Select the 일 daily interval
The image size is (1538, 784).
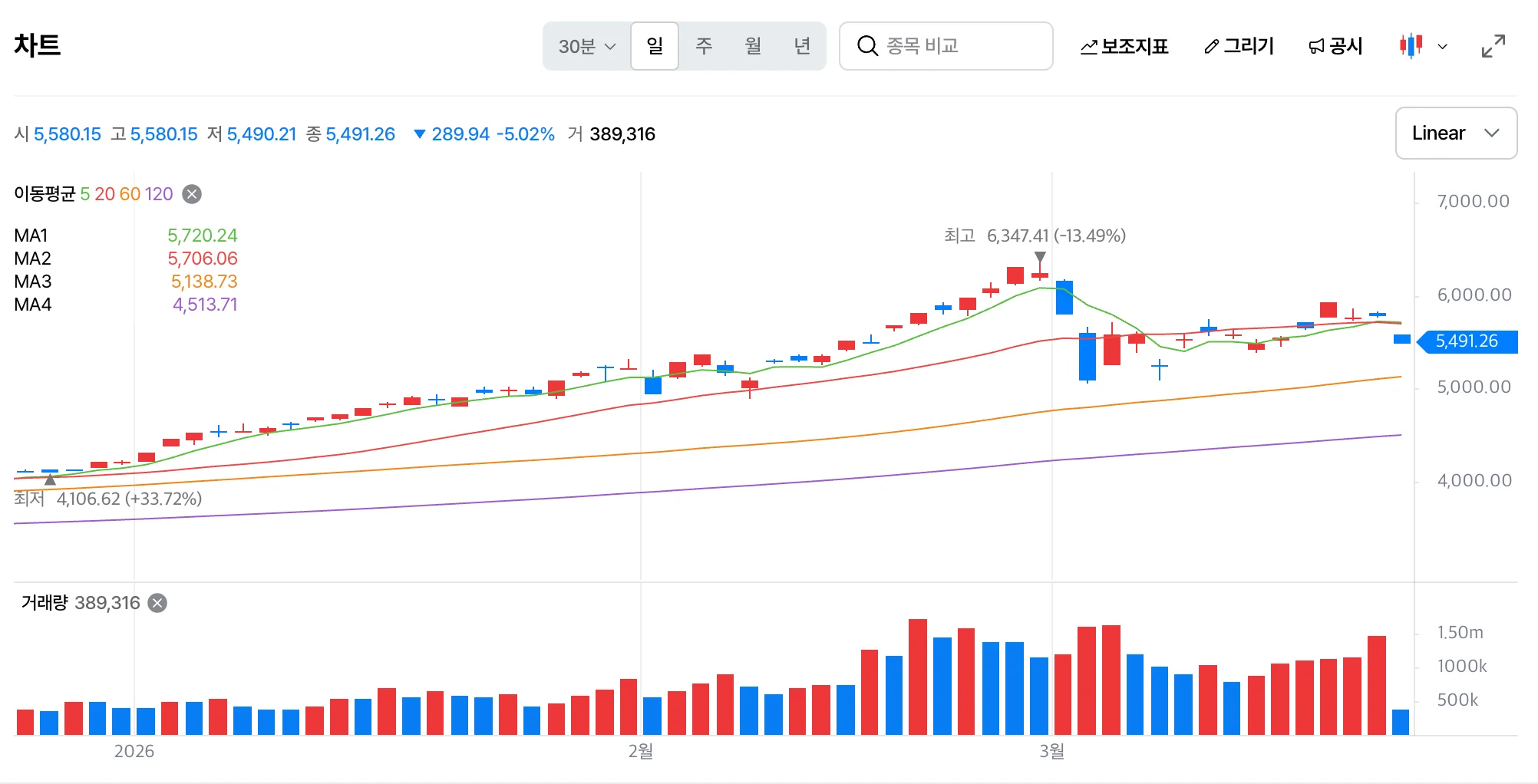tap(655, 46)
